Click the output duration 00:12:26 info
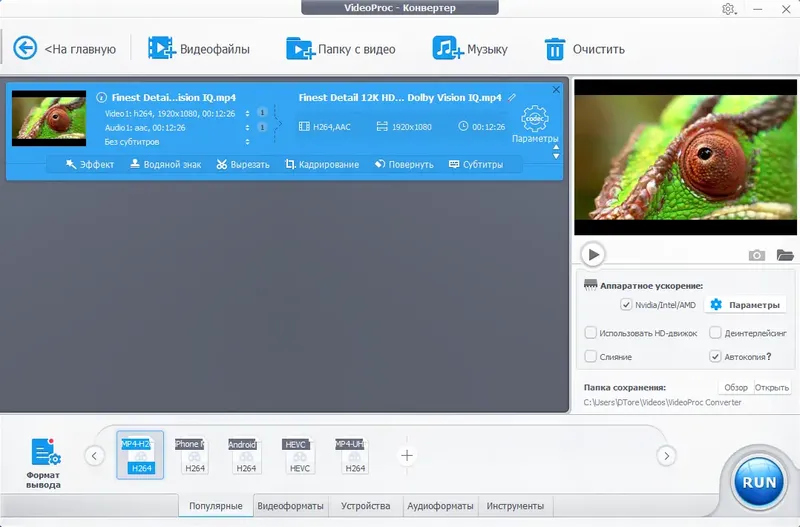This screenshot has width=800, height=527. click(482, 127)
